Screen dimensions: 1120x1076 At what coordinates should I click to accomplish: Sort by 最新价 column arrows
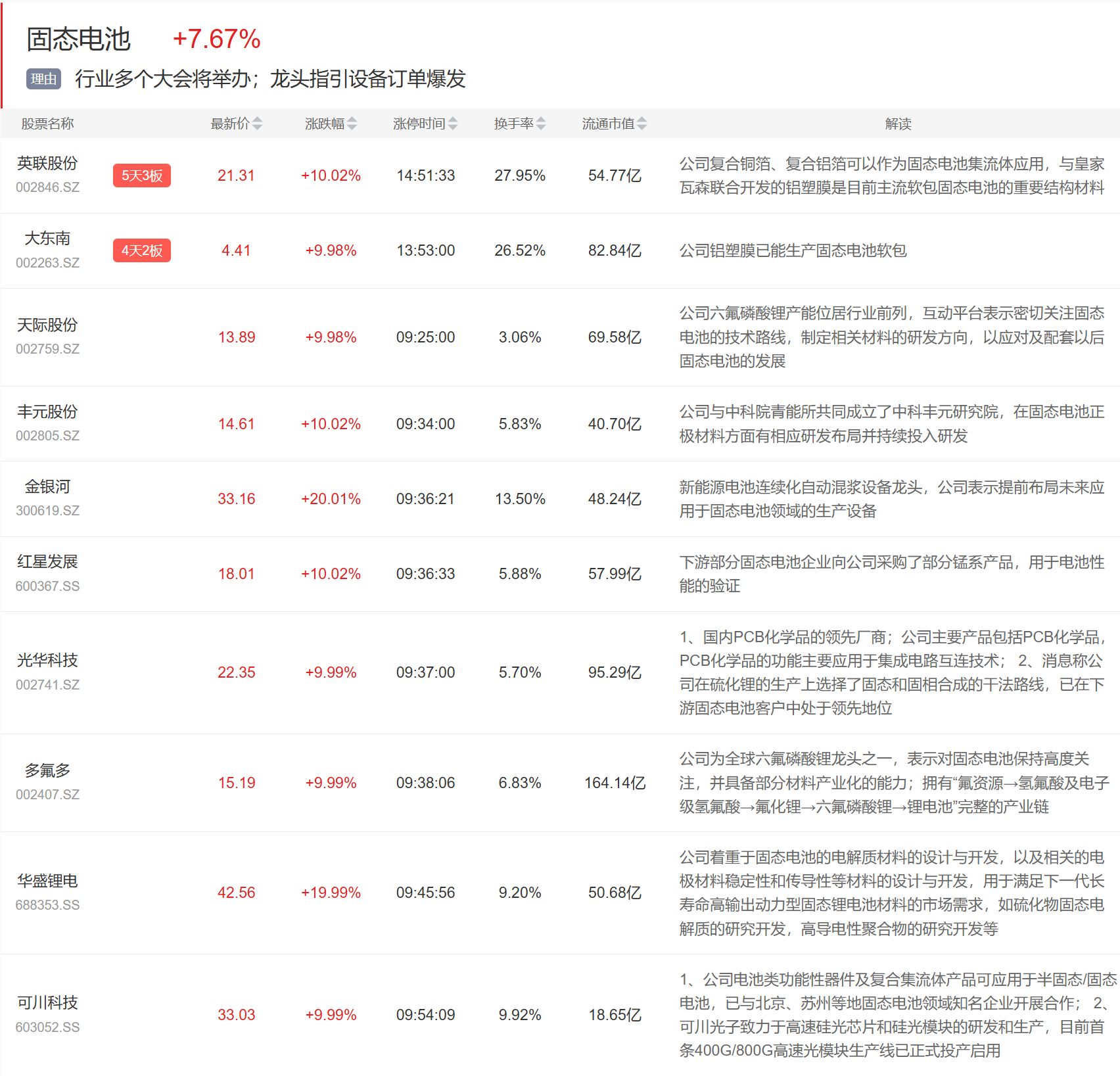coord(257,124)
